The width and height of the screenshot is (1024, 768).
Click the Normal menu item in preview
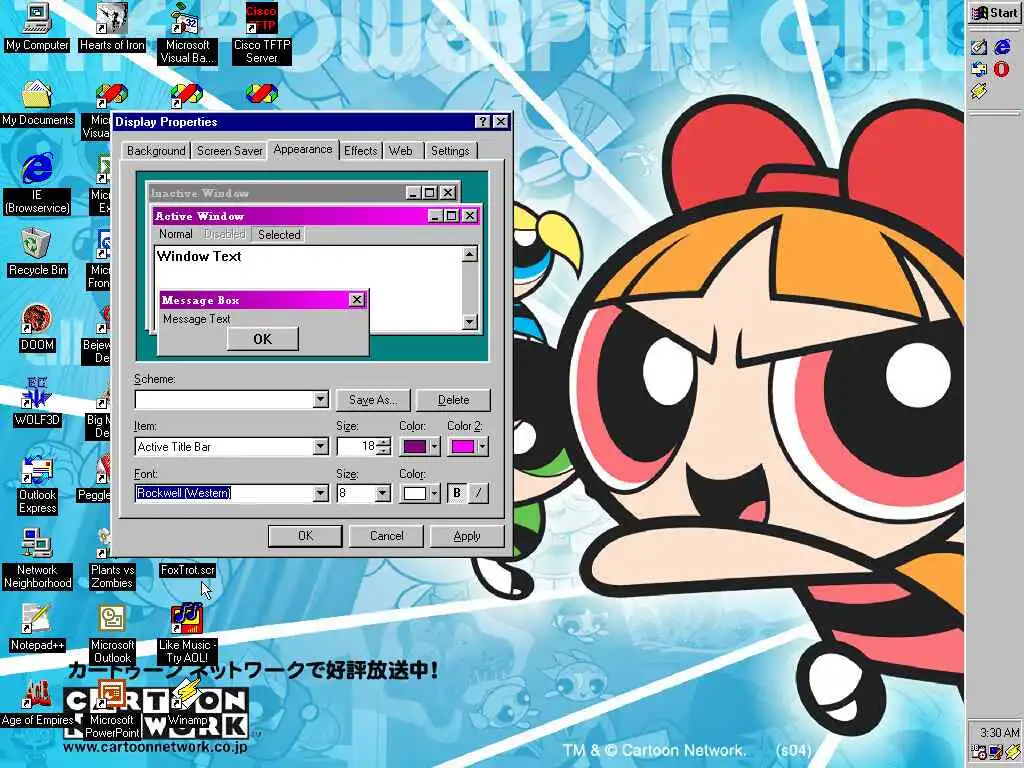coord(176,234)
